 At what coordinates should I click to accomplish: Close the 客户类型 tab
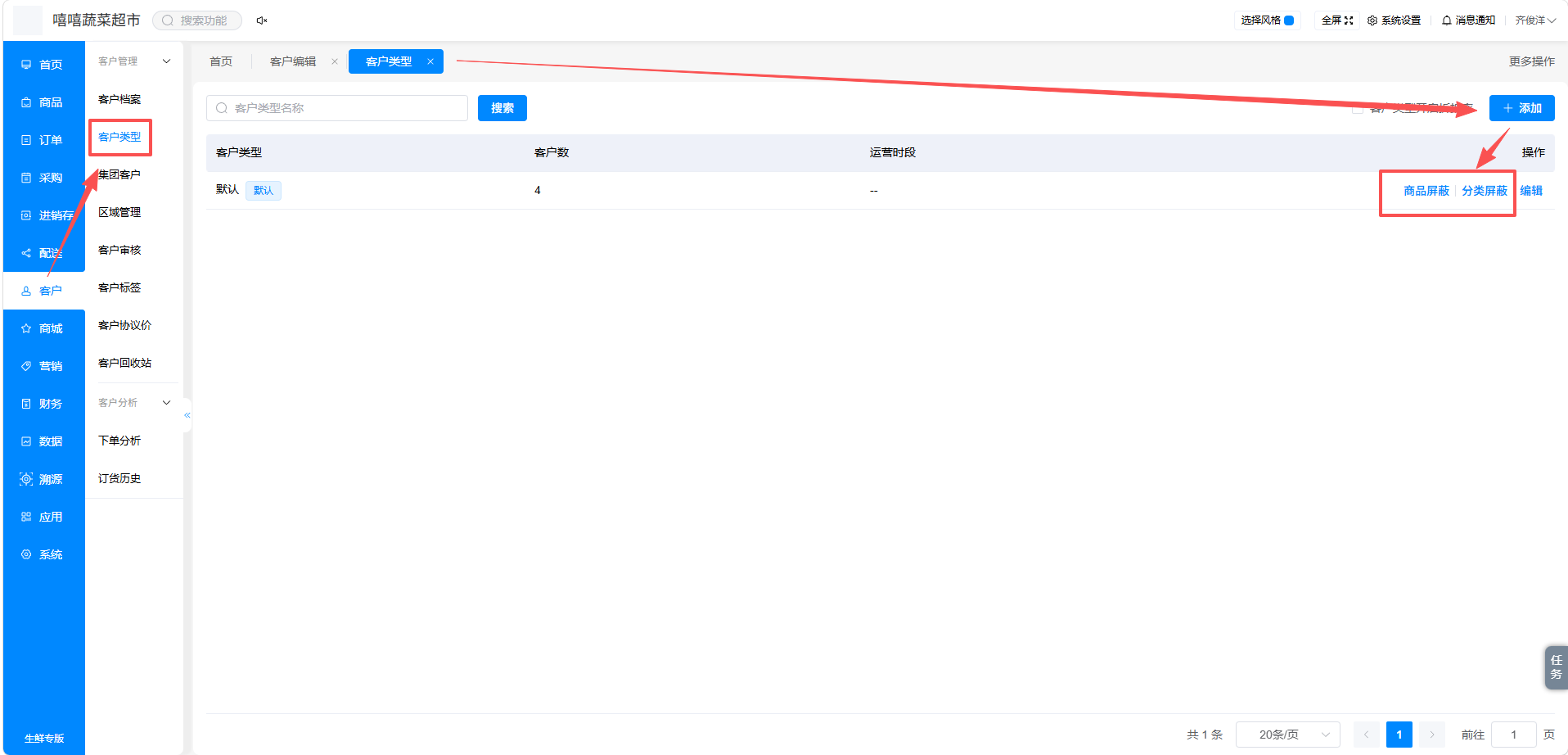coord(430,61)
